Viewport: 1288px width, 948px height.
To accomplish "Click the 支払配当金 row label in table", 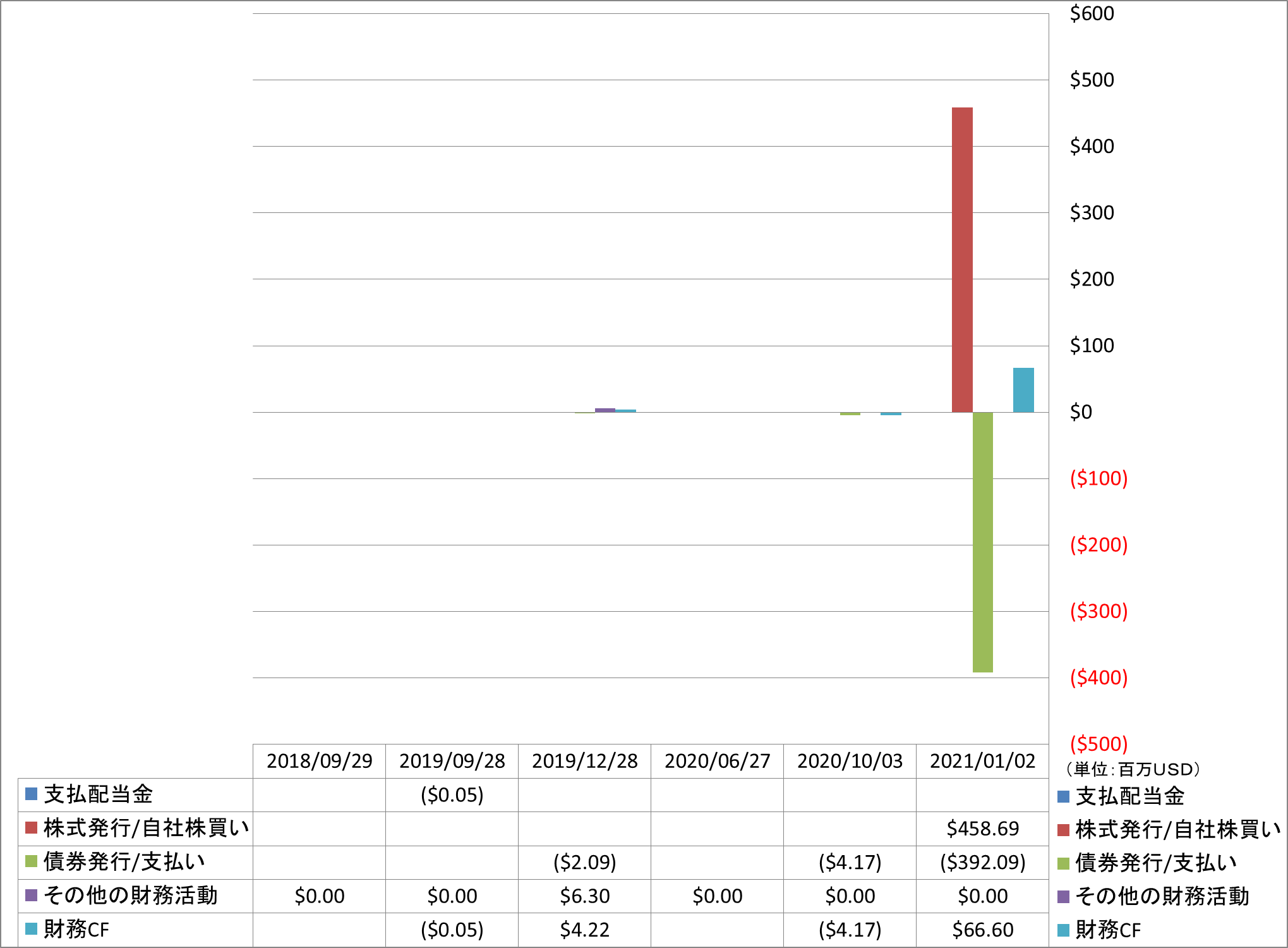I will click(99, 794).
